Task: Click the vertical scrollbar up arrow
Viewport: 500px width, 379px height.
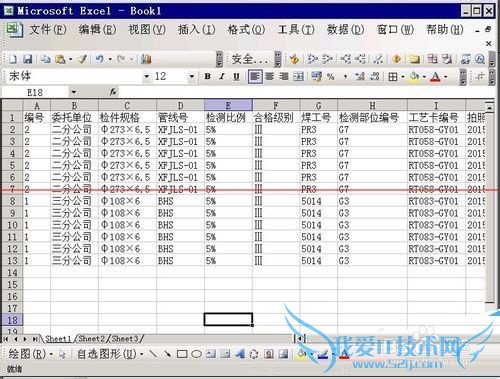Action: [x=489, y=107]
